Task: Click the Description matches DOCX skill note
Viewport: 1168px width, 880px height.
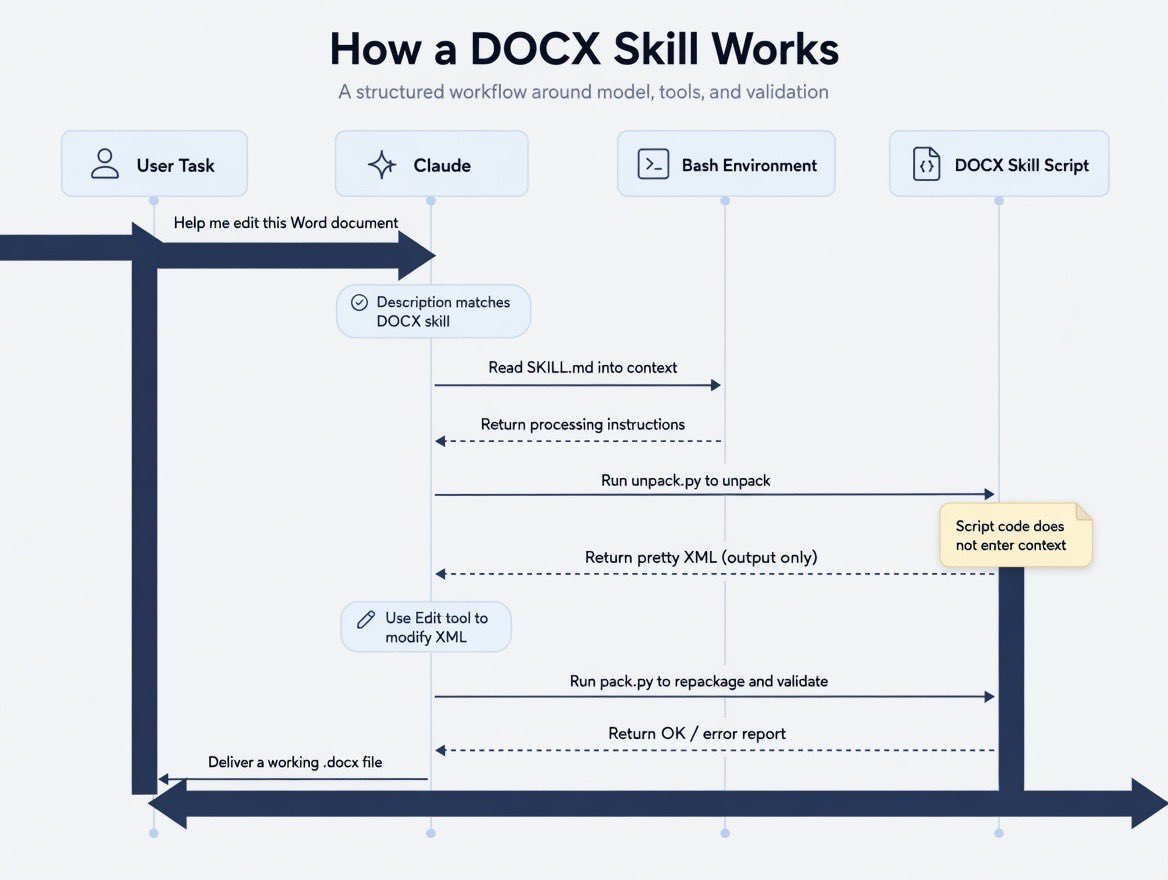Action: click(434, 311)
